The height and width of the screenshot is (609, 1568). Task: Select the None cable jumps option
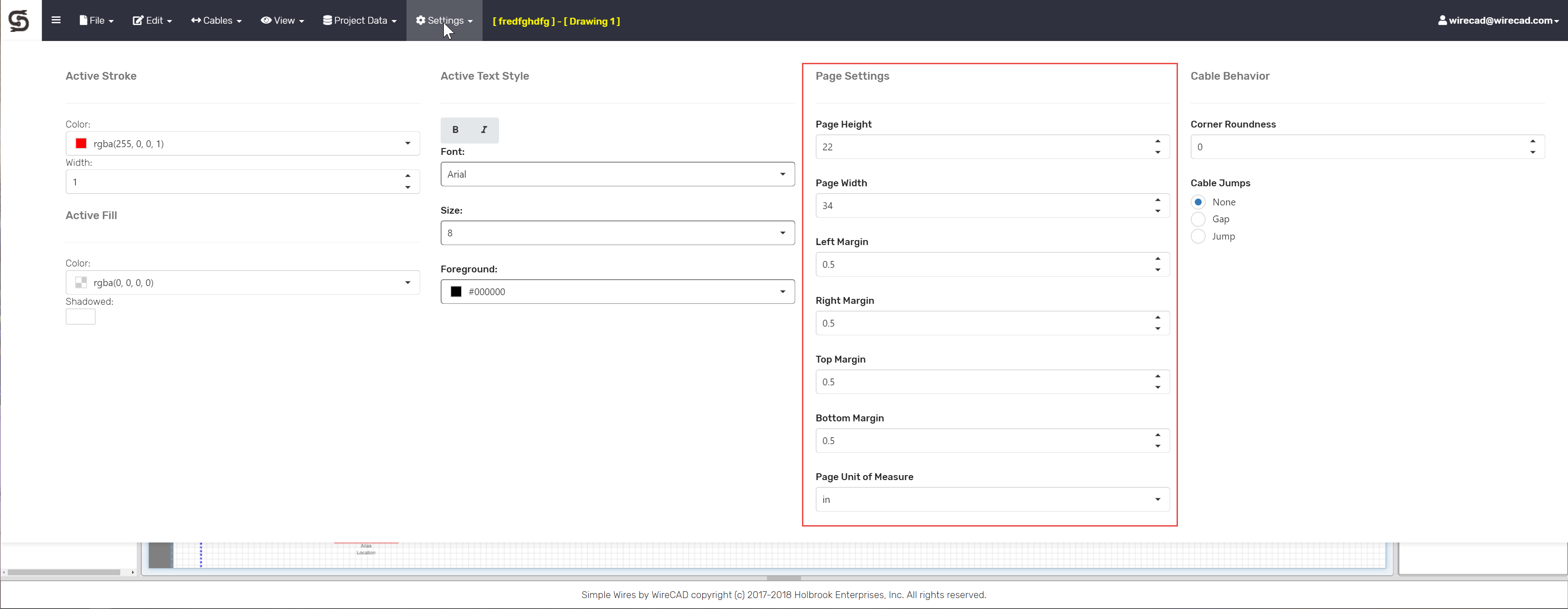coord(1198,202)
